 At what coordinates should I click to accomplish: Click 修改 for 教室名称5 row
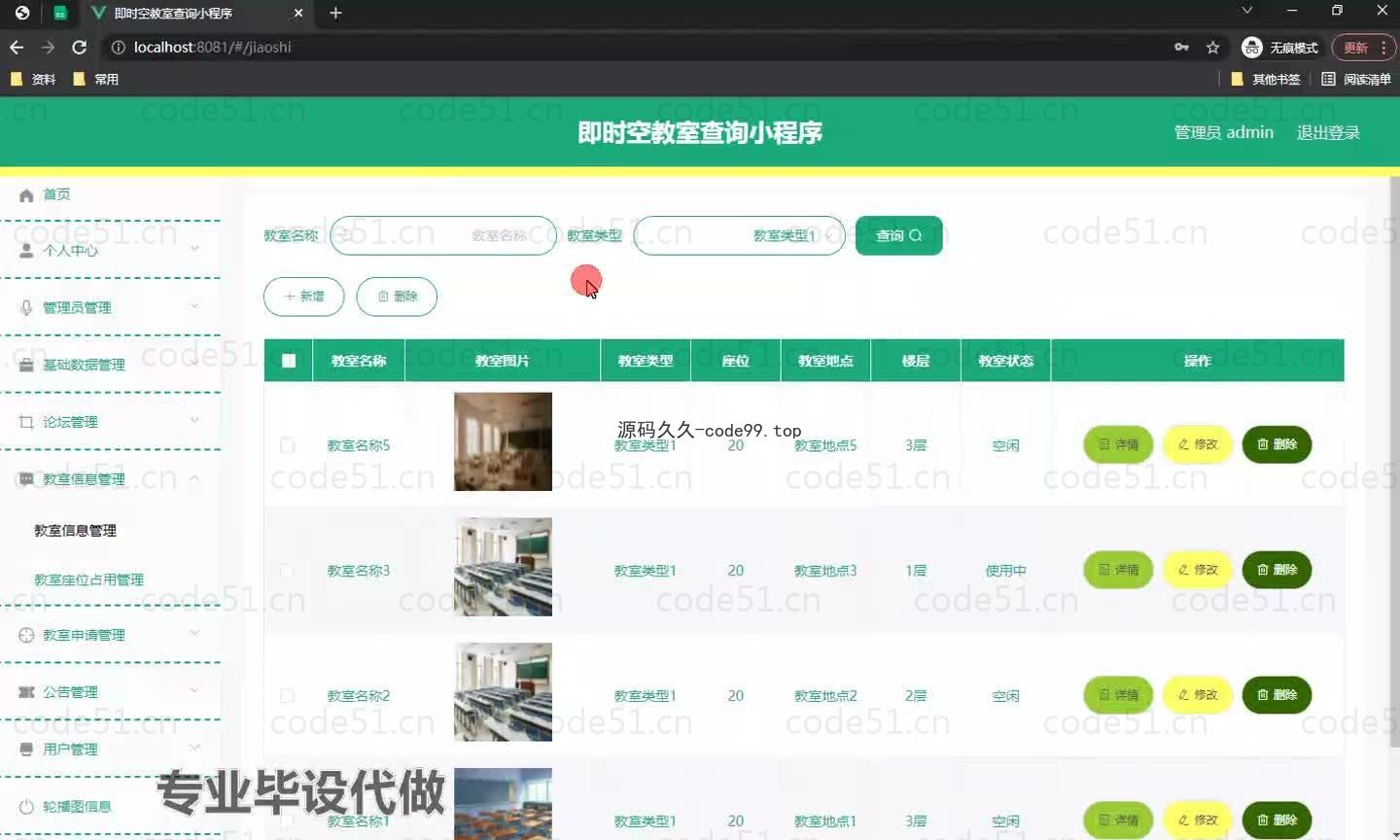1198,444
